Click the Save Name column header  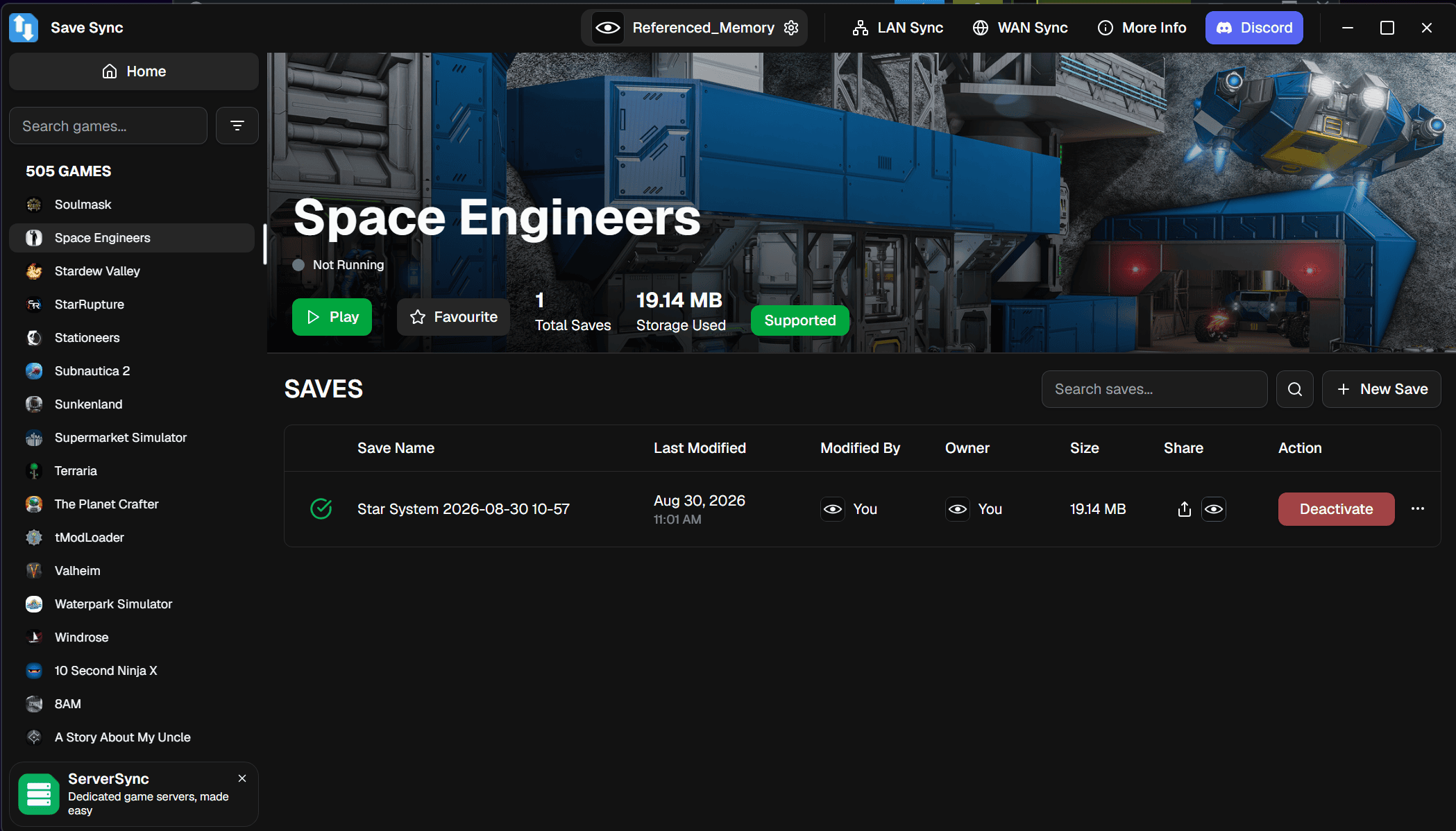pos(396,448)
